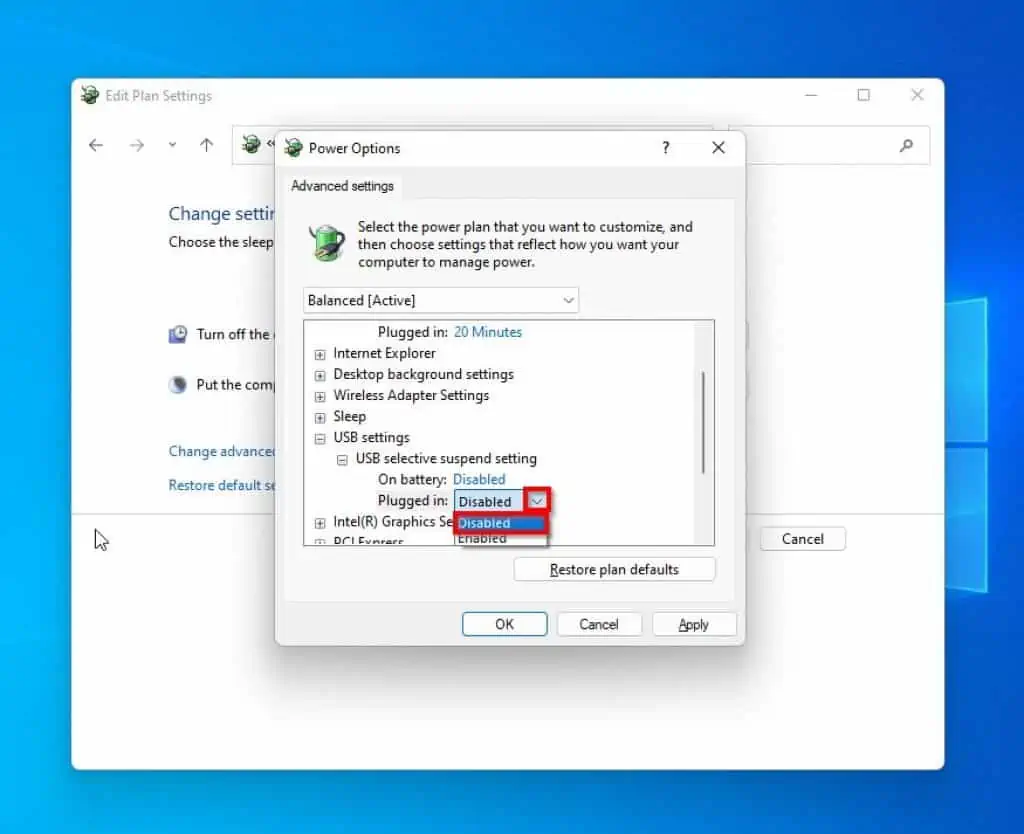The height and width of the screenshot is (834, 1024).
Task: Click the forward navigation arrow
Action: pos(137,145)
